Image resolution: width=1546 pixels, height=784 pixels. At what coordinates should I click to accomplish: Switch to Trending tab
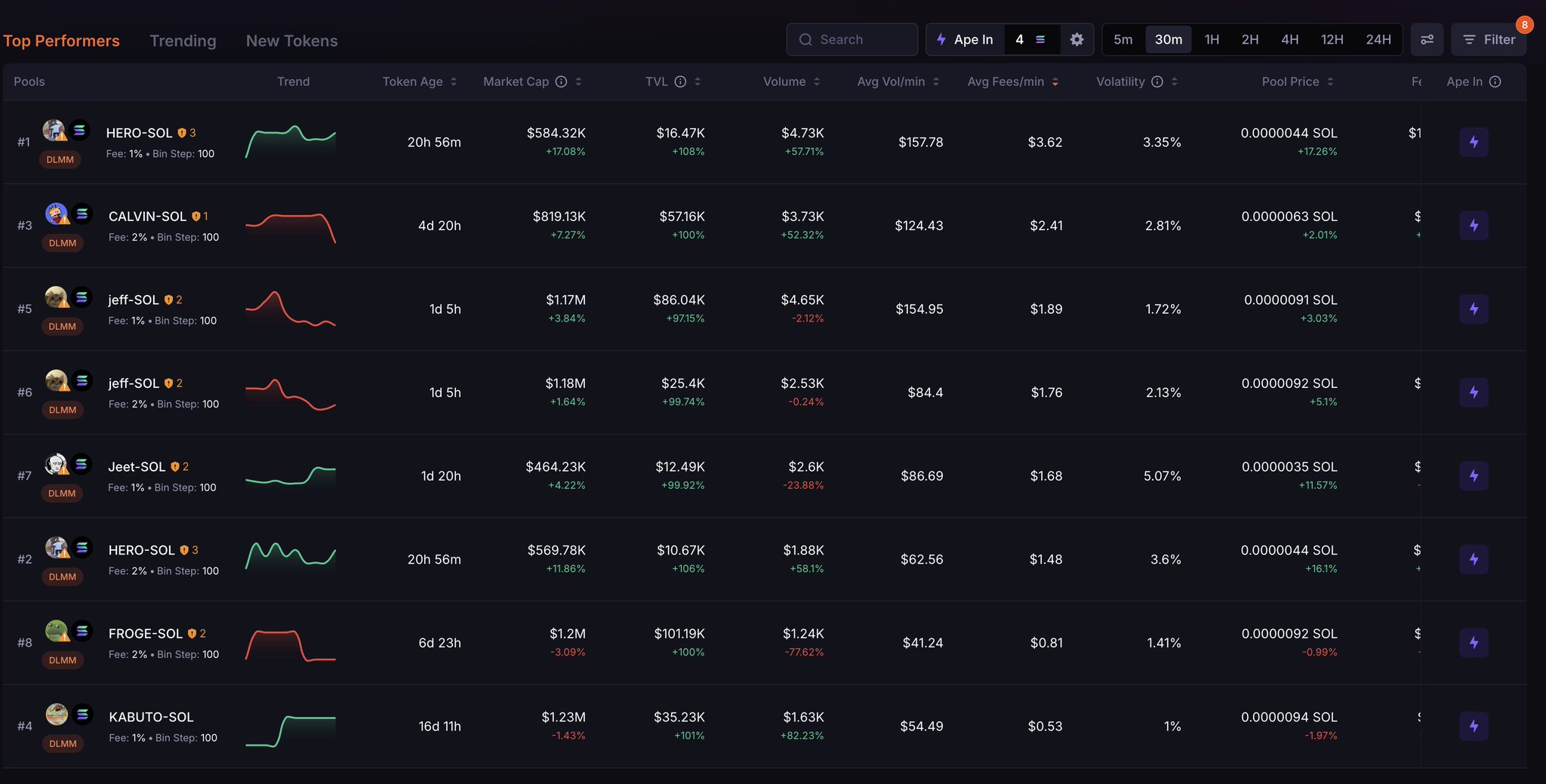tap(183, 41)
